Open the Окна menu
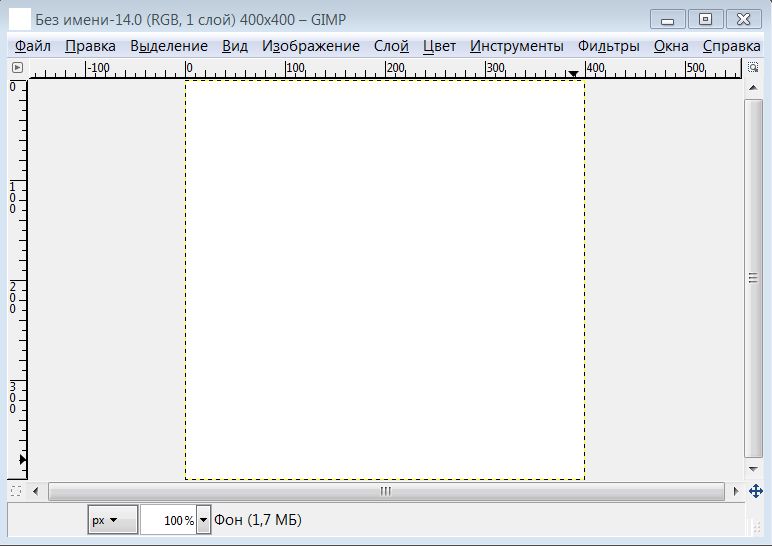The image size is (772, 546). click(671, 46)
